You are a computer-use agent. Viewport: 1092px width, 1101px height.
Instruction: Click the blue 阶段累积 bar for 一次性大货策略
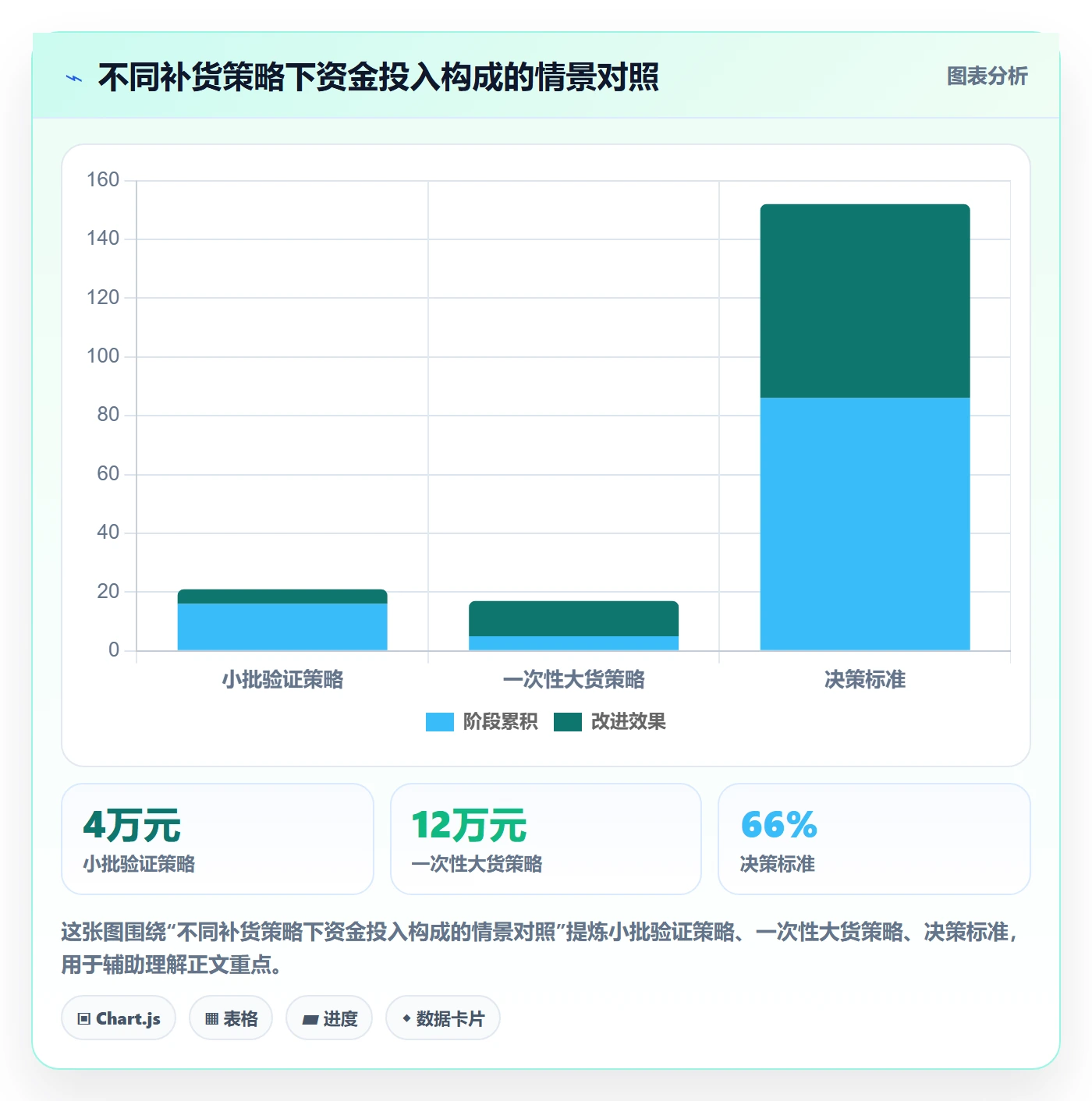click(x=573, y=643)
